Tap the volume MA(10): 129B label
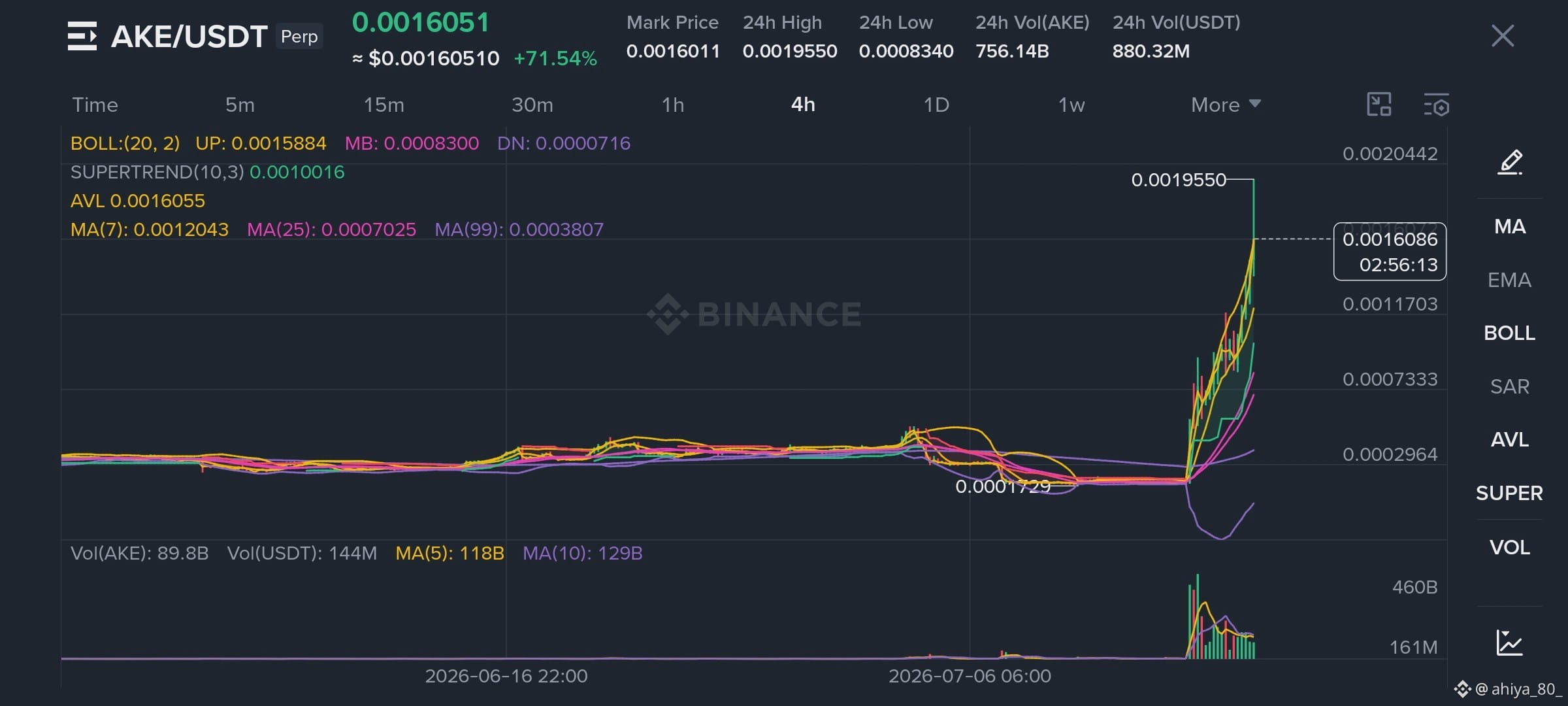The width and height of the screenshot is (1568, 706). click(583, 553)
